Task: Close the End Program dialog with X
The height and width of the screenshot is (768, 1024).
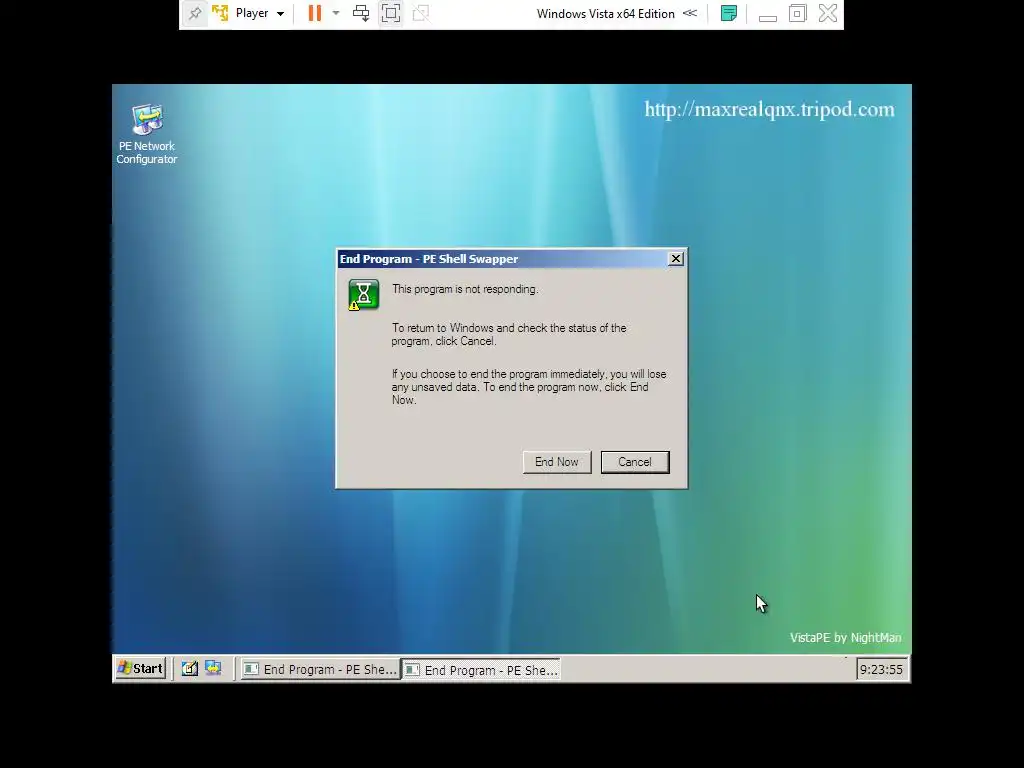Action: (x=676, y=259)
